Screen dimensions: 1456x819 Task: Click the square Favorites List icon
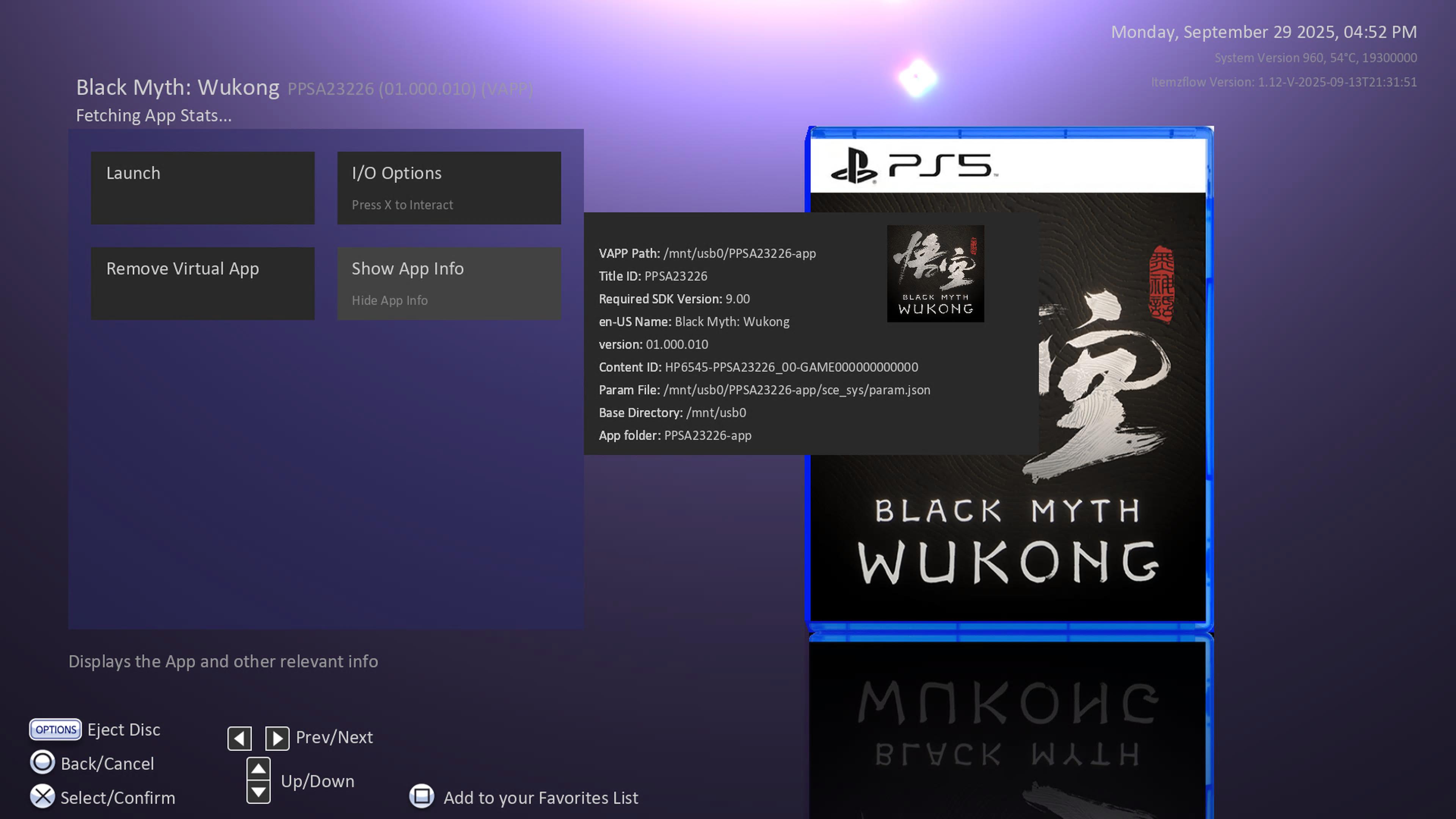pos(422,796)
